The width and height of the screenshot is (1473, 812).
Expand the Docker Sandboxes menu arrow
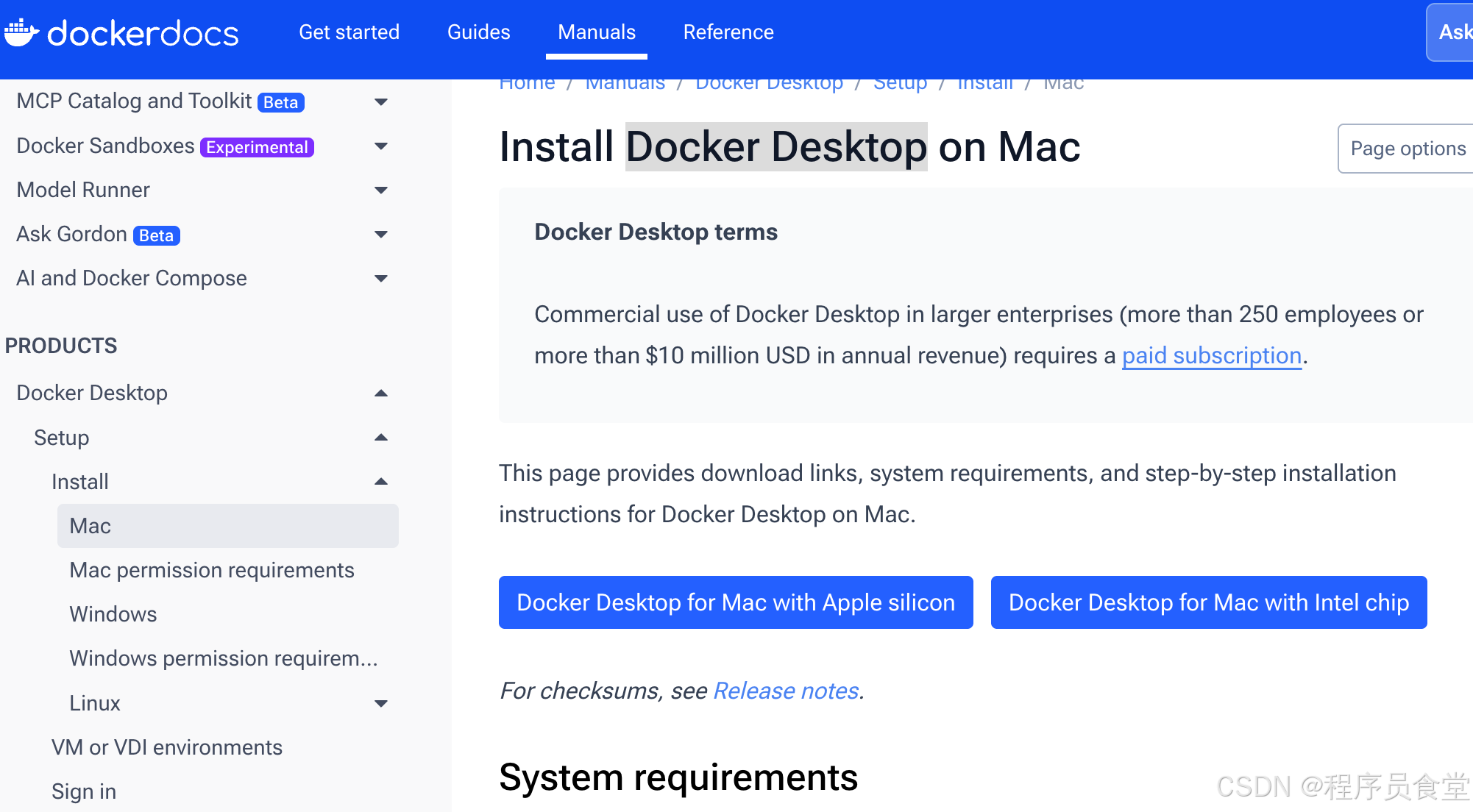(x=380, y=146)
